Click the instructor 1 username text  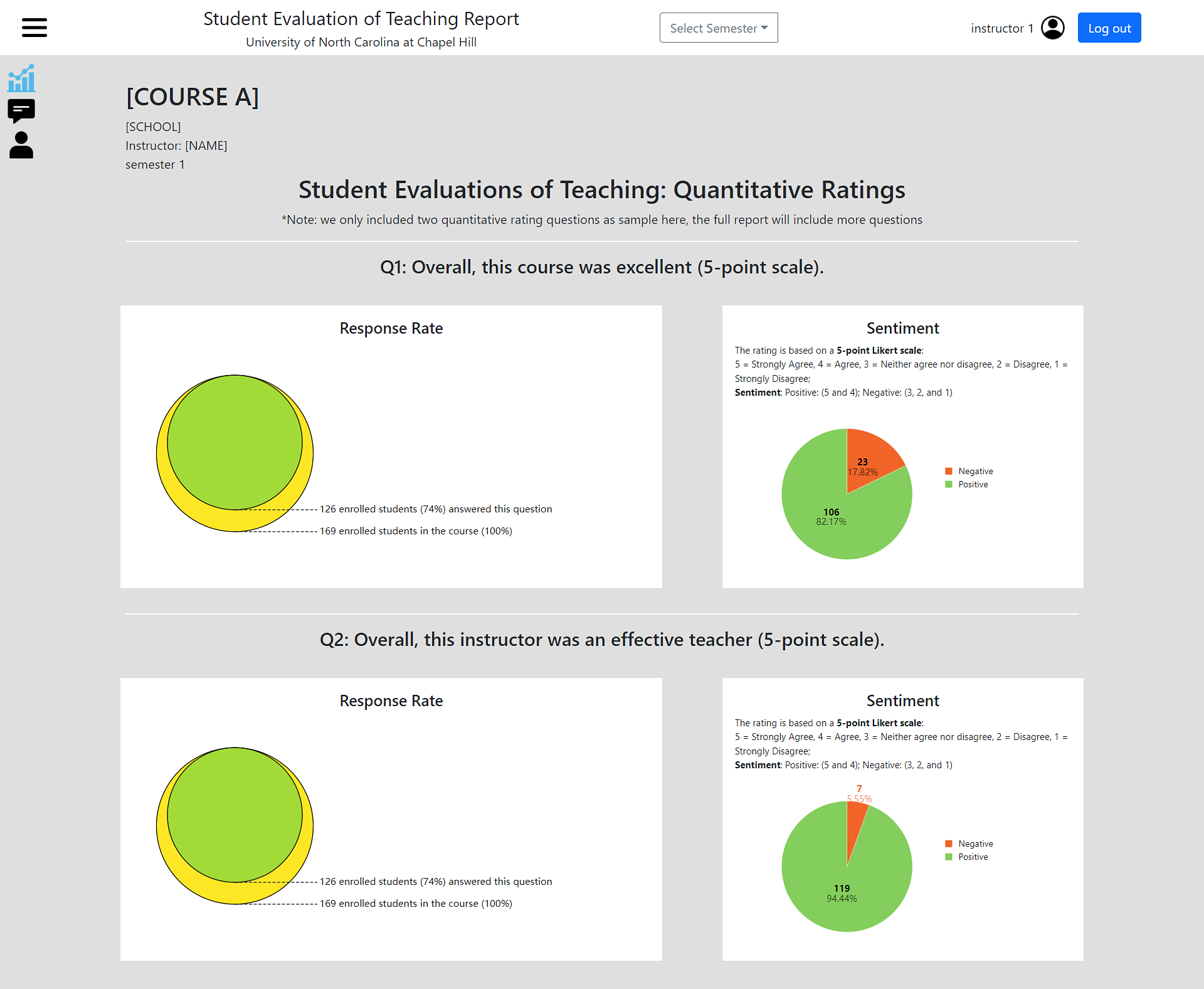coord(1001,28)
